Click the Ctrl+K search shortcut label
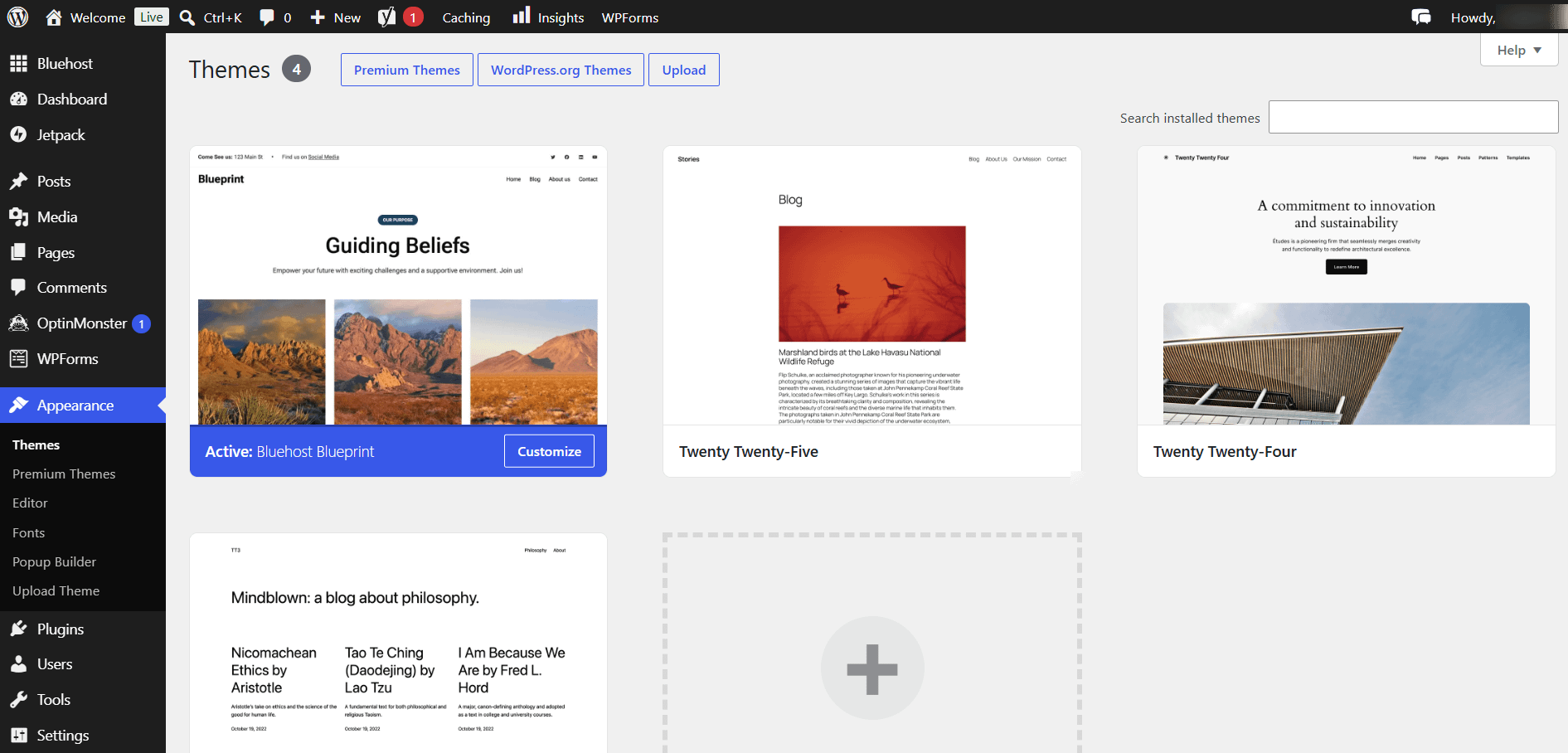Image resolution: width=1568 pixels, height=753 pixels. (223, 17)
